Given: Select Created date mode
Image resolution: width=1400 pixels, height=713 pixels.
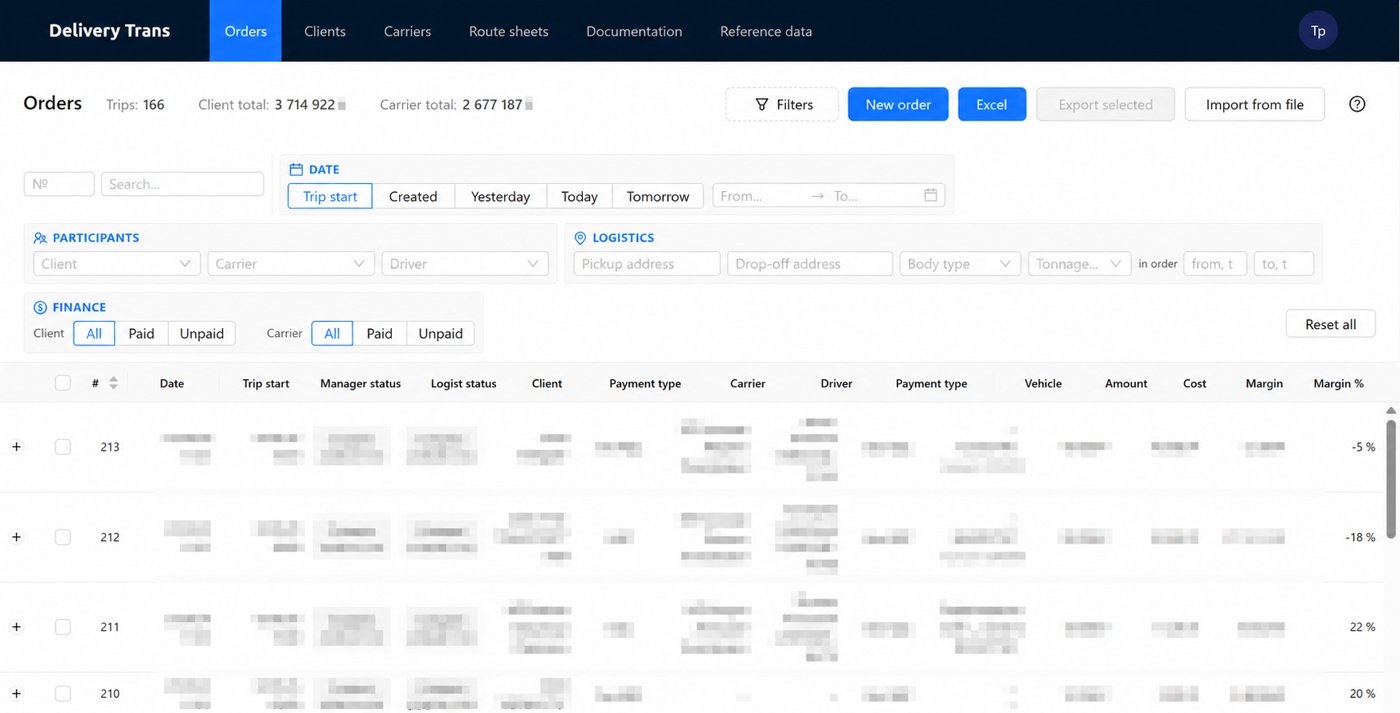Looking at the screenshot, I should coord(413,196).
